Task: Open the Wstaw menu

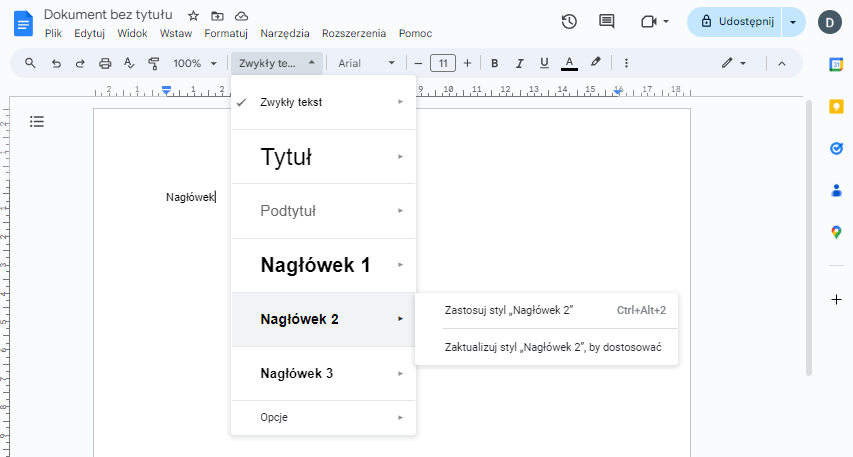Action: click(176, 33)
